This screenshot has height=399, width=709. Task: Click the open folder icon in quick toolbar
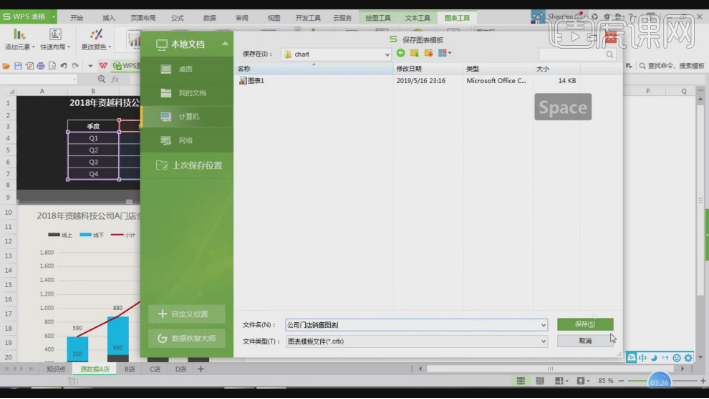pyautogui.click(x=6, y=66)
